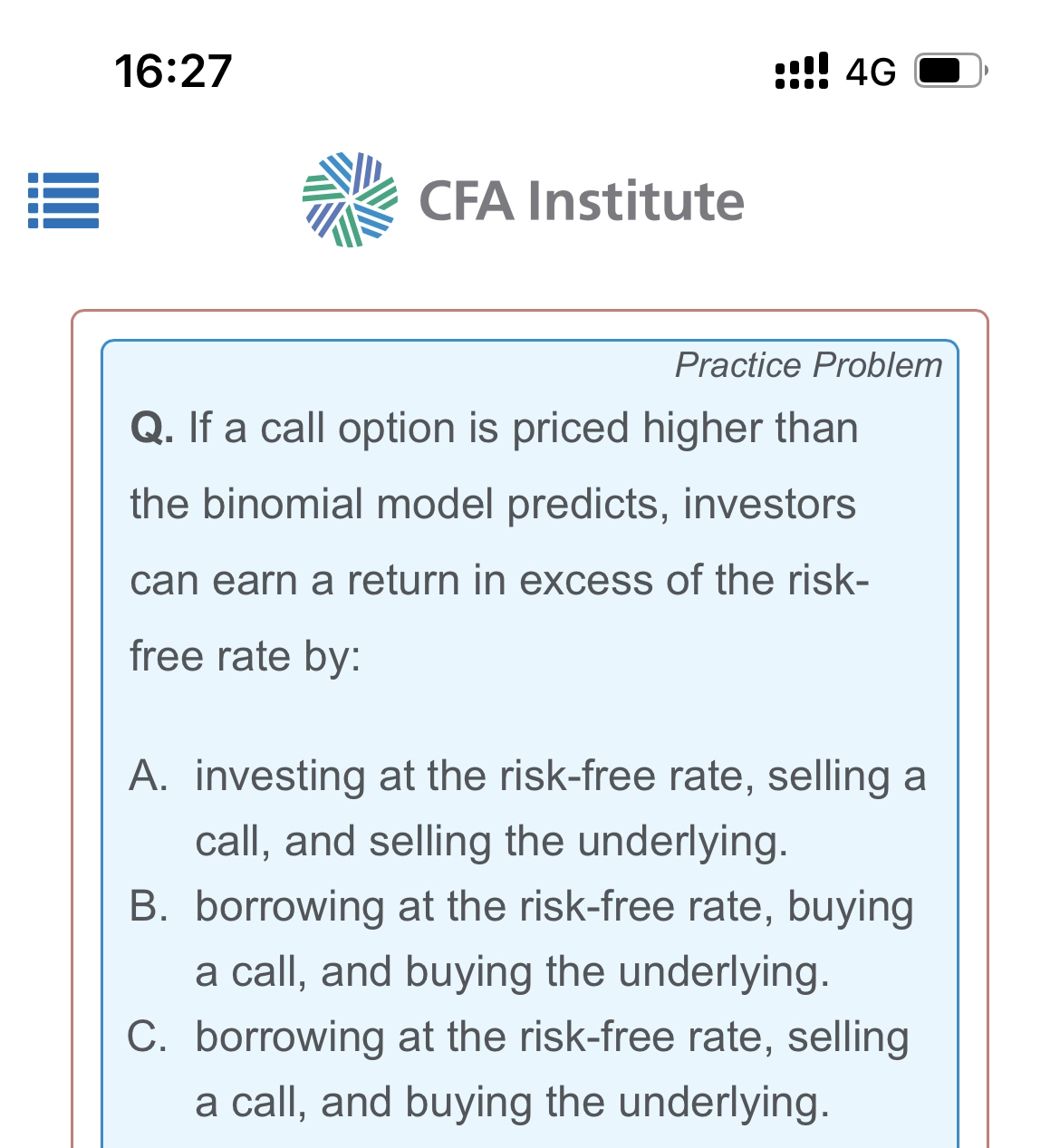Open the blue hamburger menu icon

[x=63, y=200]
